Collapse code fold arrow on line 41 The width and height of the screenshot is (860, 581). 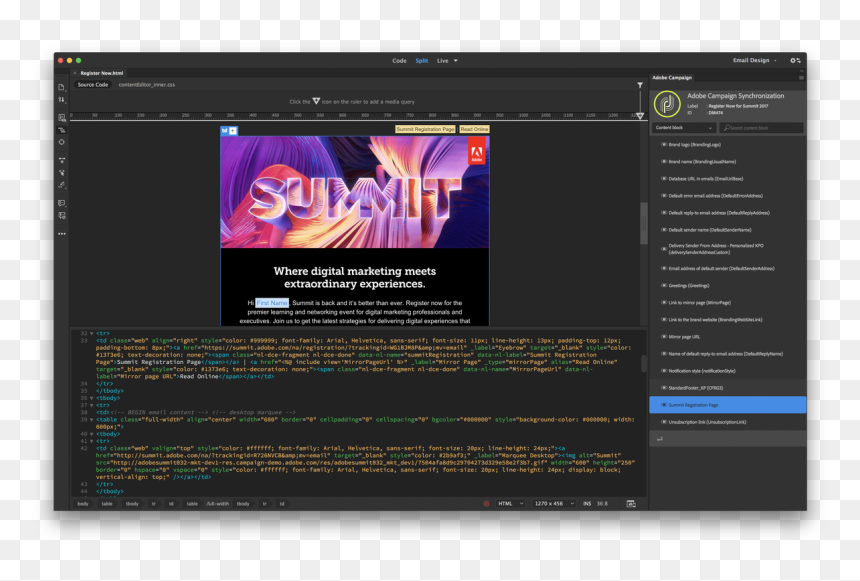pyautogui.click(x=92, y=441)
